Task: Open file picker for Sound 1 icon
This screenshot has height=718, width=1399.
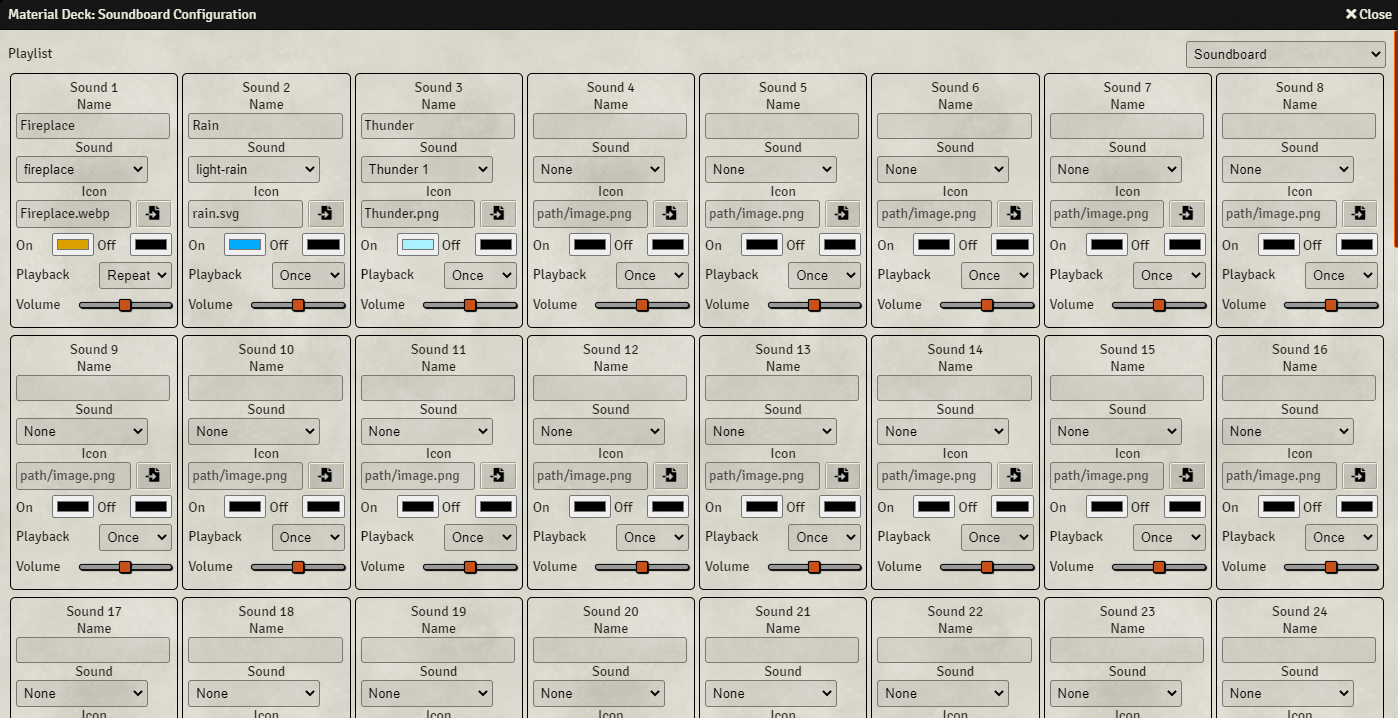Action: click(x=153, y=214)
